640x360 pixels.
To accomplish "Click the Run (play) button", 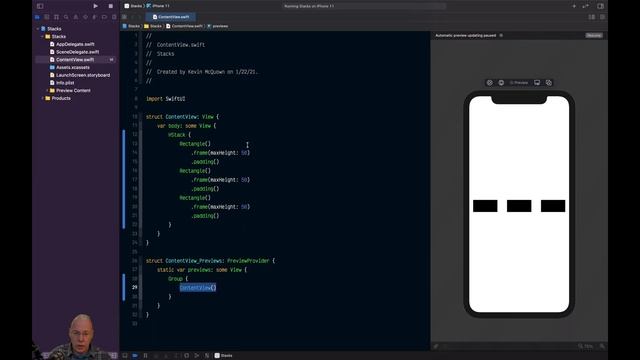I will pyautogui.click(x=96, y=6).
